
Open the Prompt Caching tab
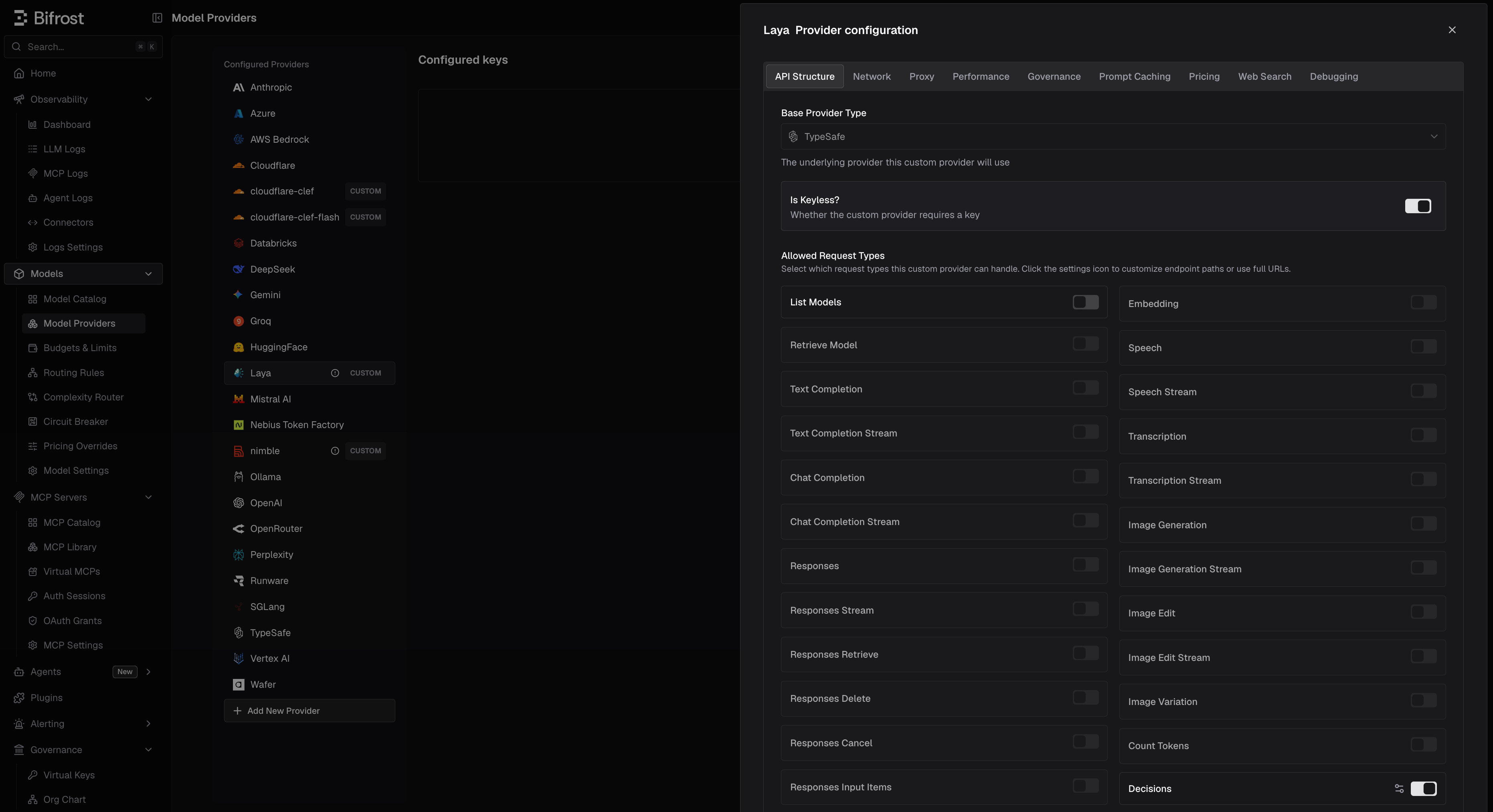point(1134,77)
